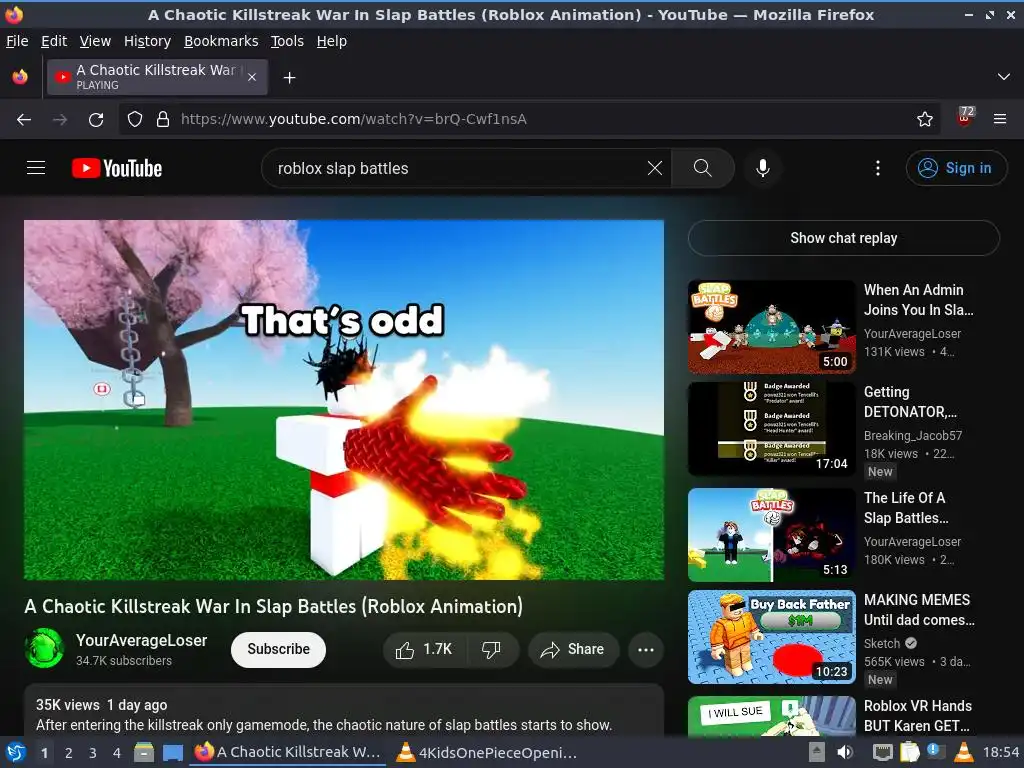Open Roblox VR Hands video title
The height and width of the screenshot is (768, 1024).
[918, 716]
